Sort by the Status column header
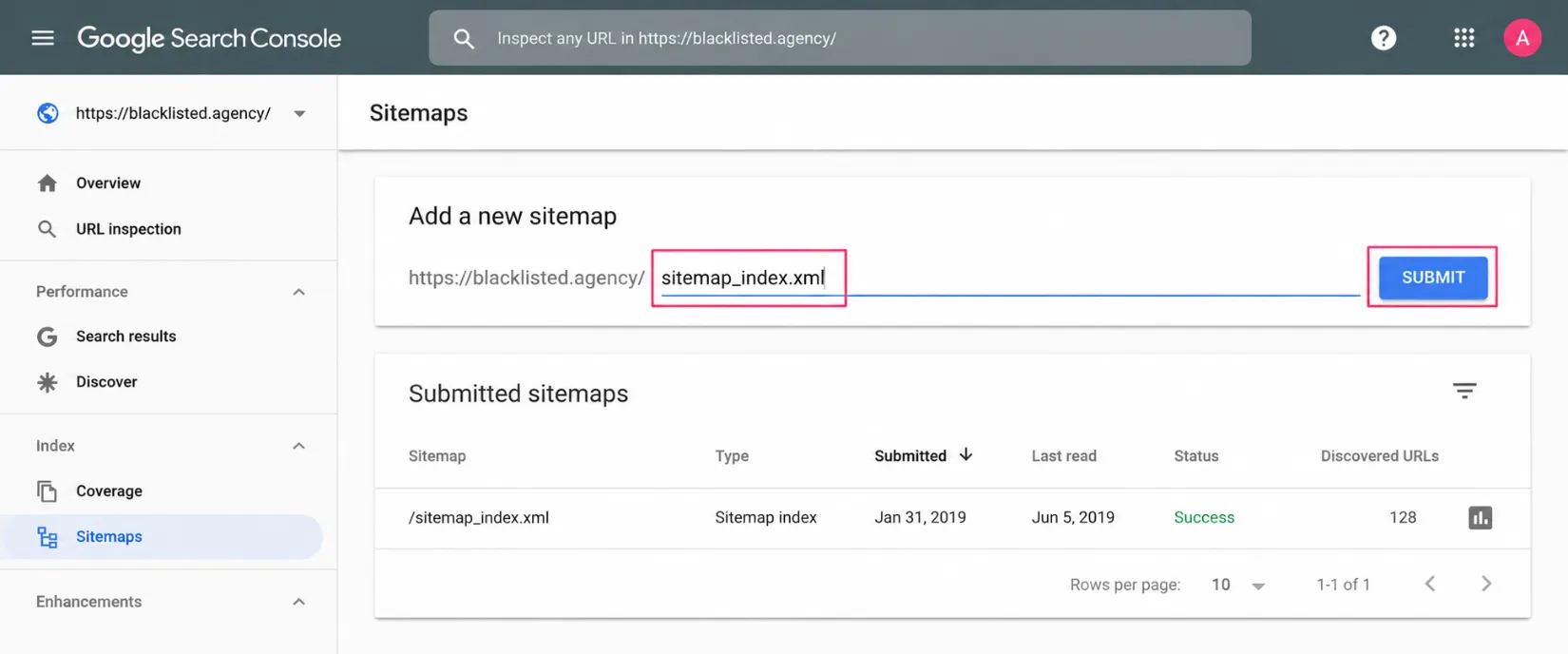The height and width of the screenshot is (654, 1568). [x=1195, y=456]
